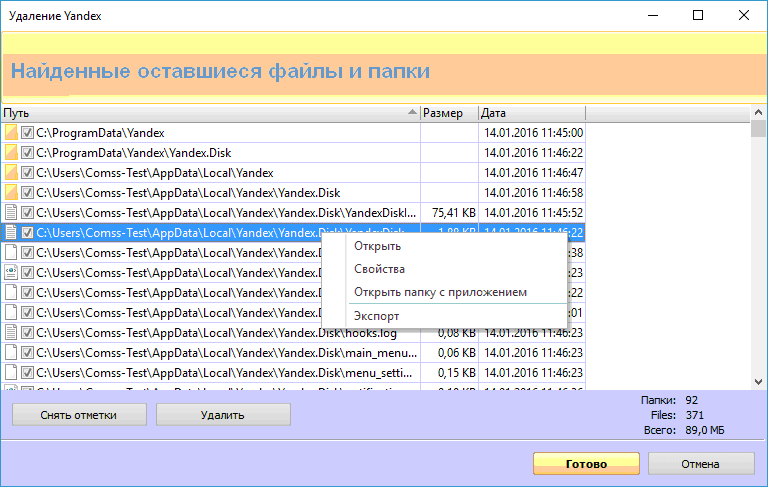Click Папки count value 92
Viewport: 768px width, 487px height.
(692, 400)
